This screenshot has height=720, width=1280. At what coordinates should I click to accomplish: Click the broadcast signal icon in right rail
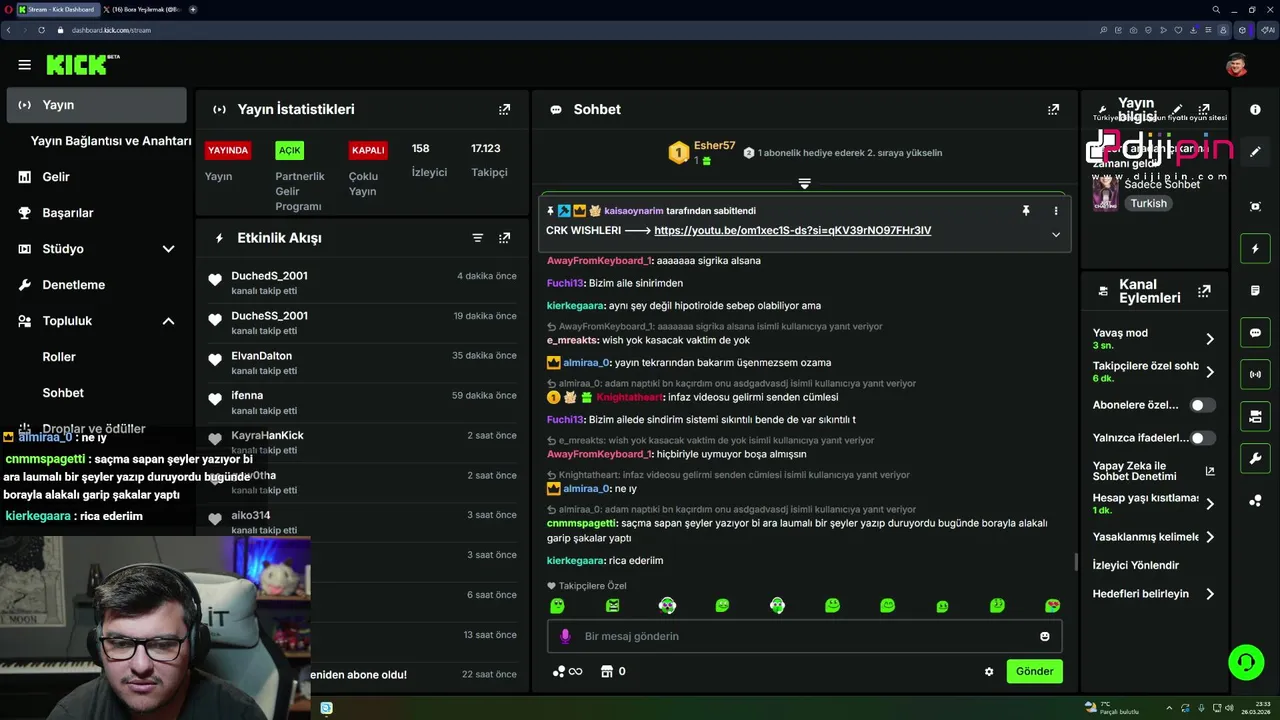coord(1255,374)
